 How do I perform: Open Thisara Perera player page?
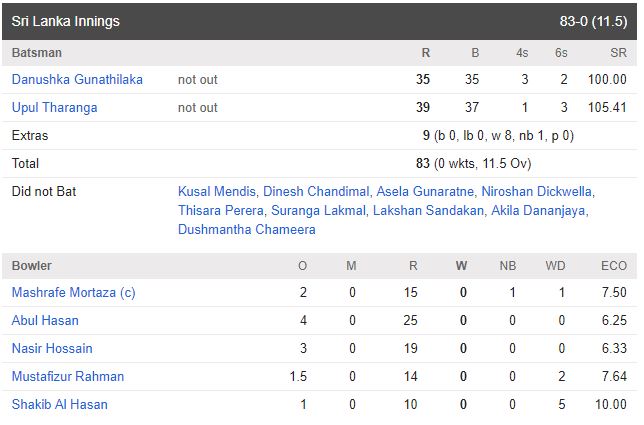(x=220, y=210)
